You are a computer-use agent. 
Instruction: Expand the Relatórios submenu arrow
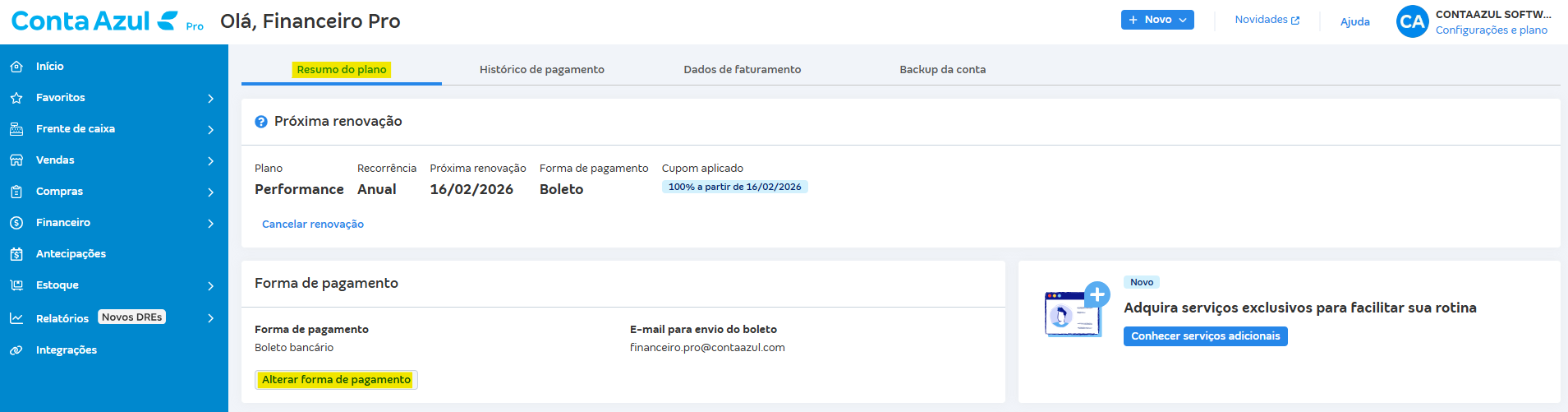coord(211,318)
